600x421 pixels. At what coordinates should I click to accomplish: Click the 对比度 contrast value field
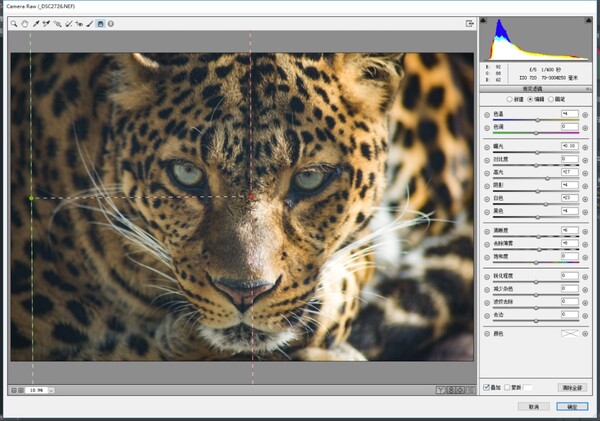pyautogui.click(x=570, y=159)
